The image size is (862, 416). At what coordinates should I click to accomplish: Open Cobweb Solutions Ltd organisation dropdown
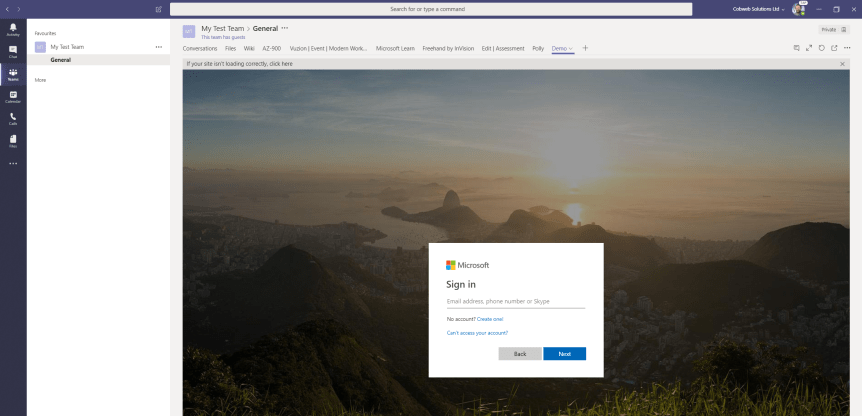(758, 9)
